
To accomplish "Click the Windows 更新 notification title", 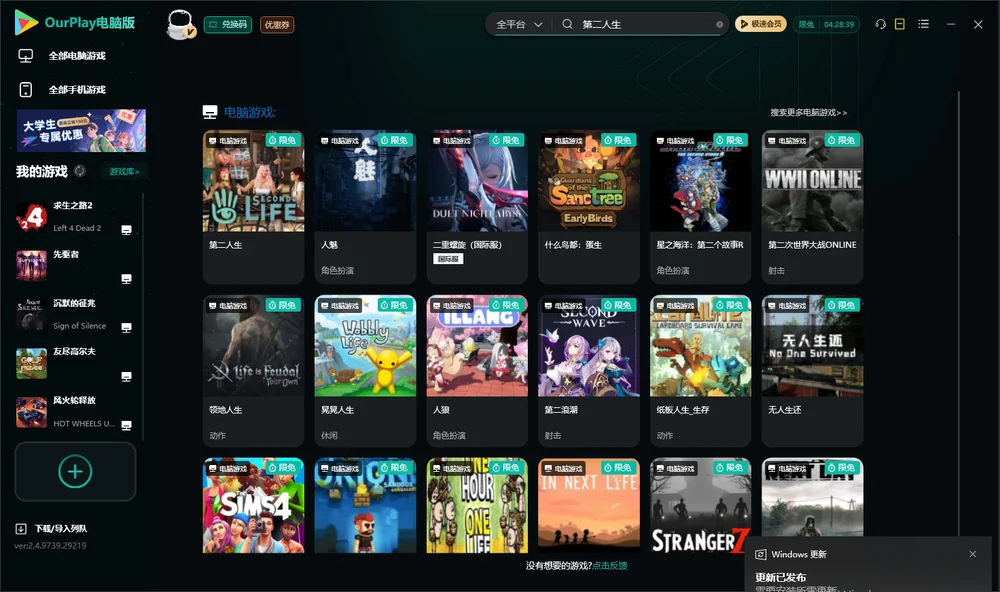I will (x=798, y=554).
